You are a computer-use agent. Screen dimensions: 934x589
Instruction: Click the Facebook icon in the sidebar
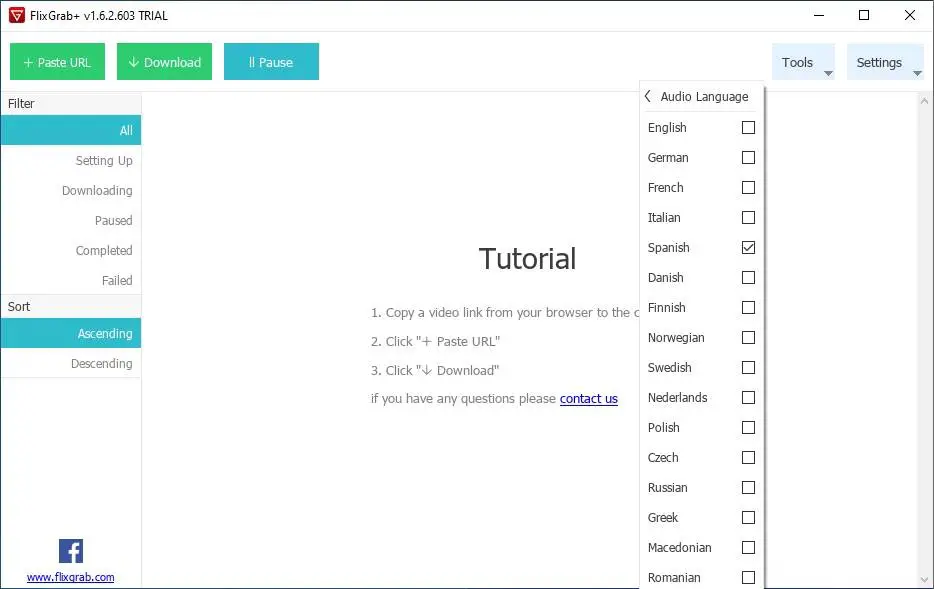coord(71,551)
